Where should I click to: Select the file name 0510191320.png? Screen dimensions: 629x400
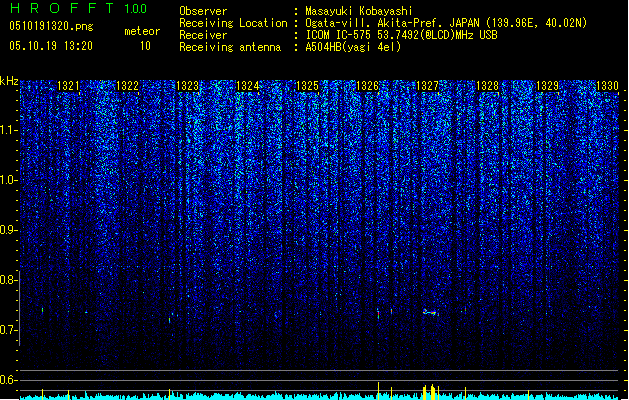[x=51, y=26]
